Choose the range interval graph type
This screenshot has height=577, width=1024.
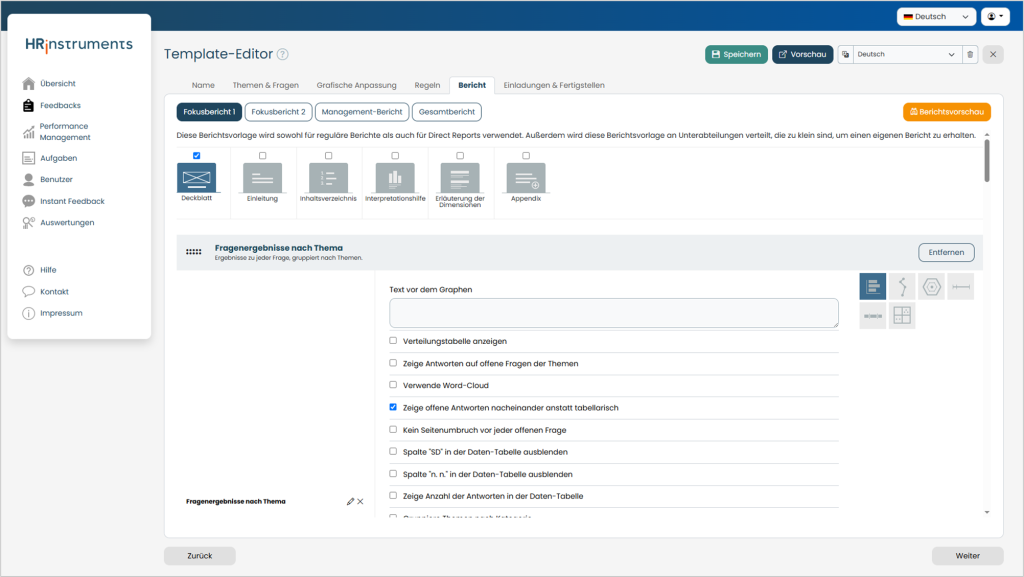click(961, 287)
